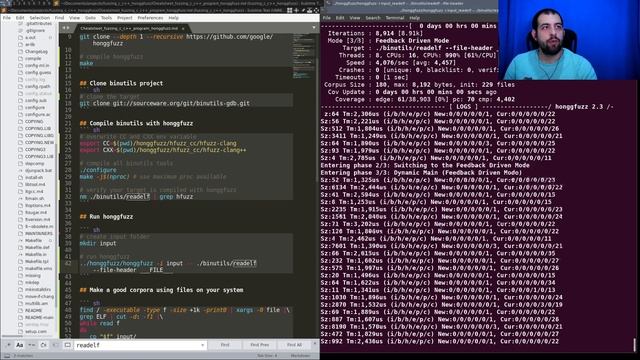Open the Find menu in Sublime Text
This screenshot has height=360, width=640.
[60, 18]
